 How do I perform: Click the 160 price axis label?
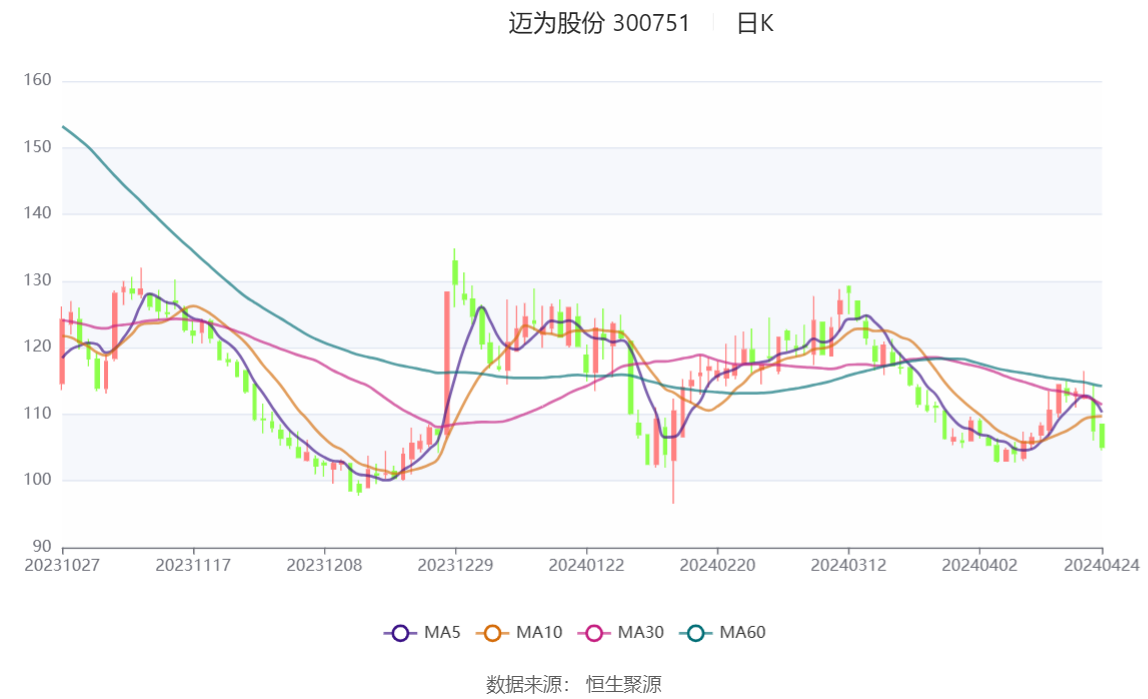click(x=37, y=80)
